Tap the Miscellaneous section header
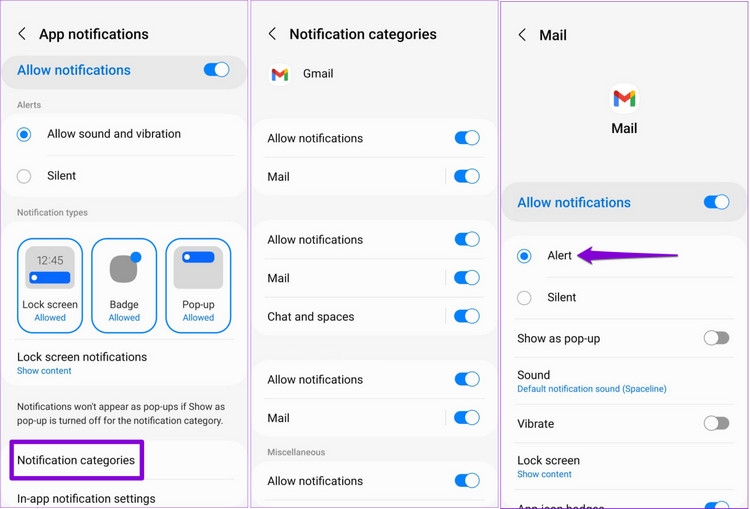Viewport: 750px width, 509px height. tap(296, 452)
